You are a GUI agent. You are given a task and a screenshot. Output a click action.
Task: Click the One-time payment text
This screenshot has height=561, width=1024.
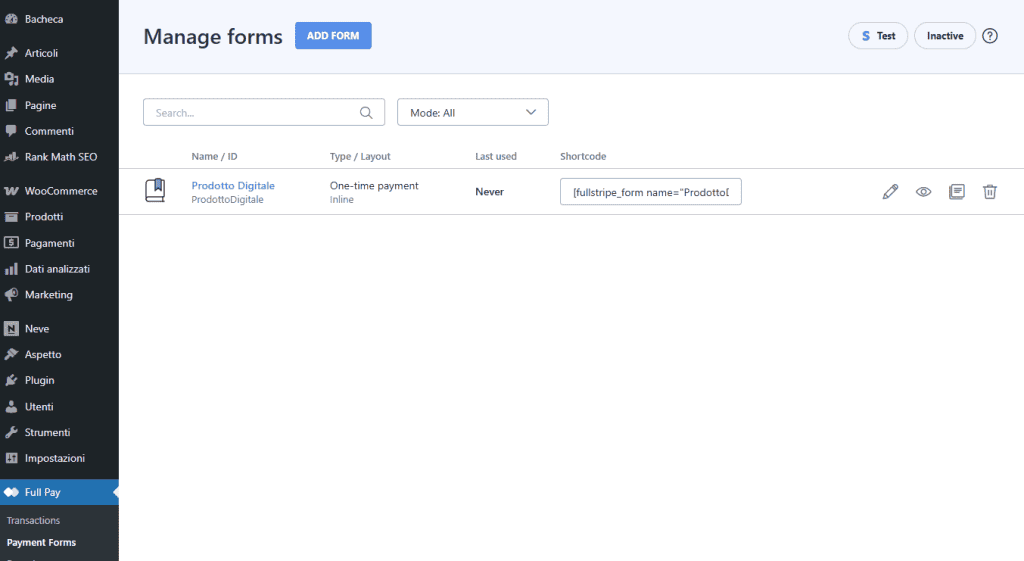pyautogui.click(x=374, y=185)
